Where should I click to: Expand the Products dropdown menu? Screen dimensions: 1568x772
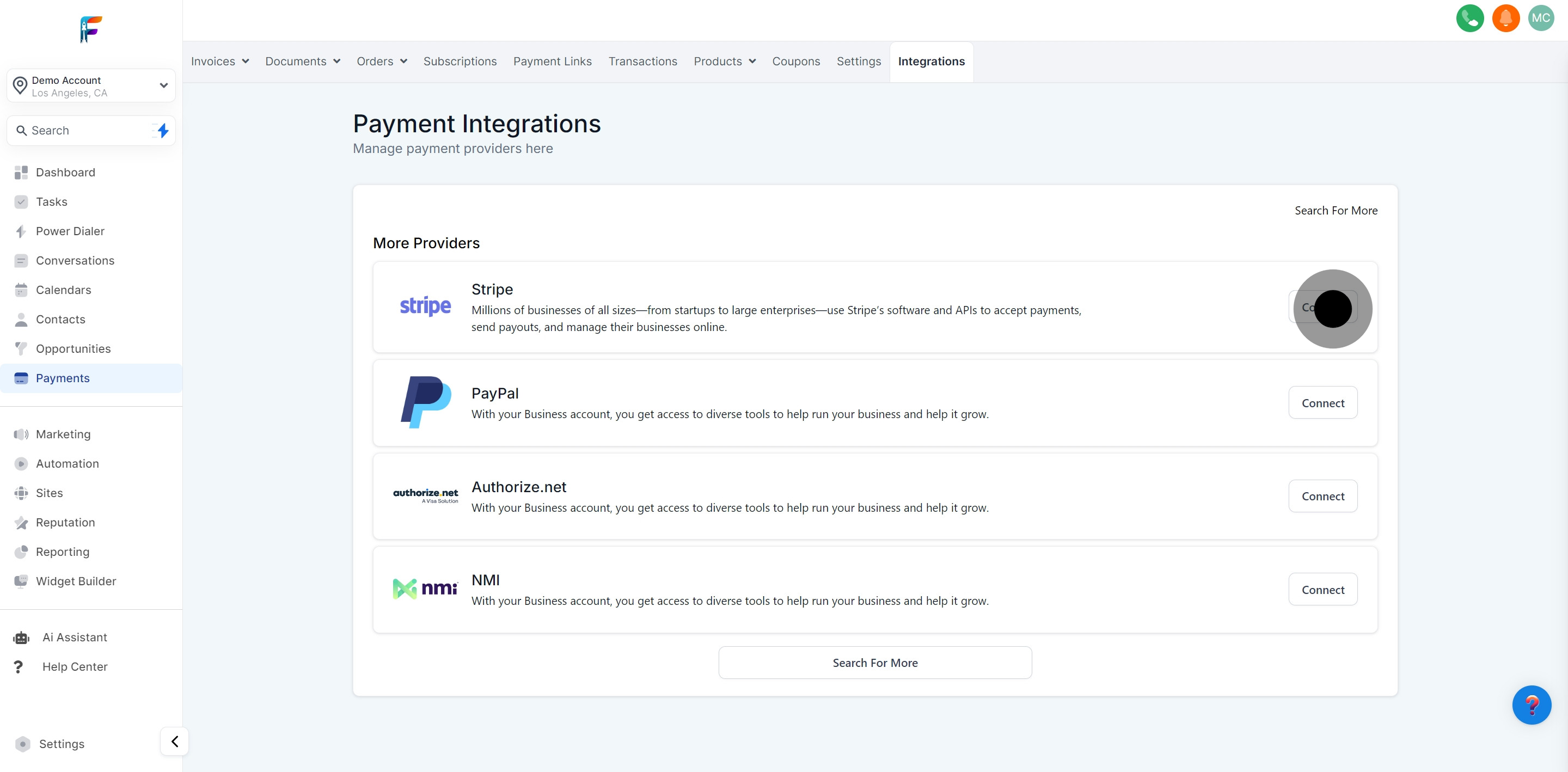point(724,62)
